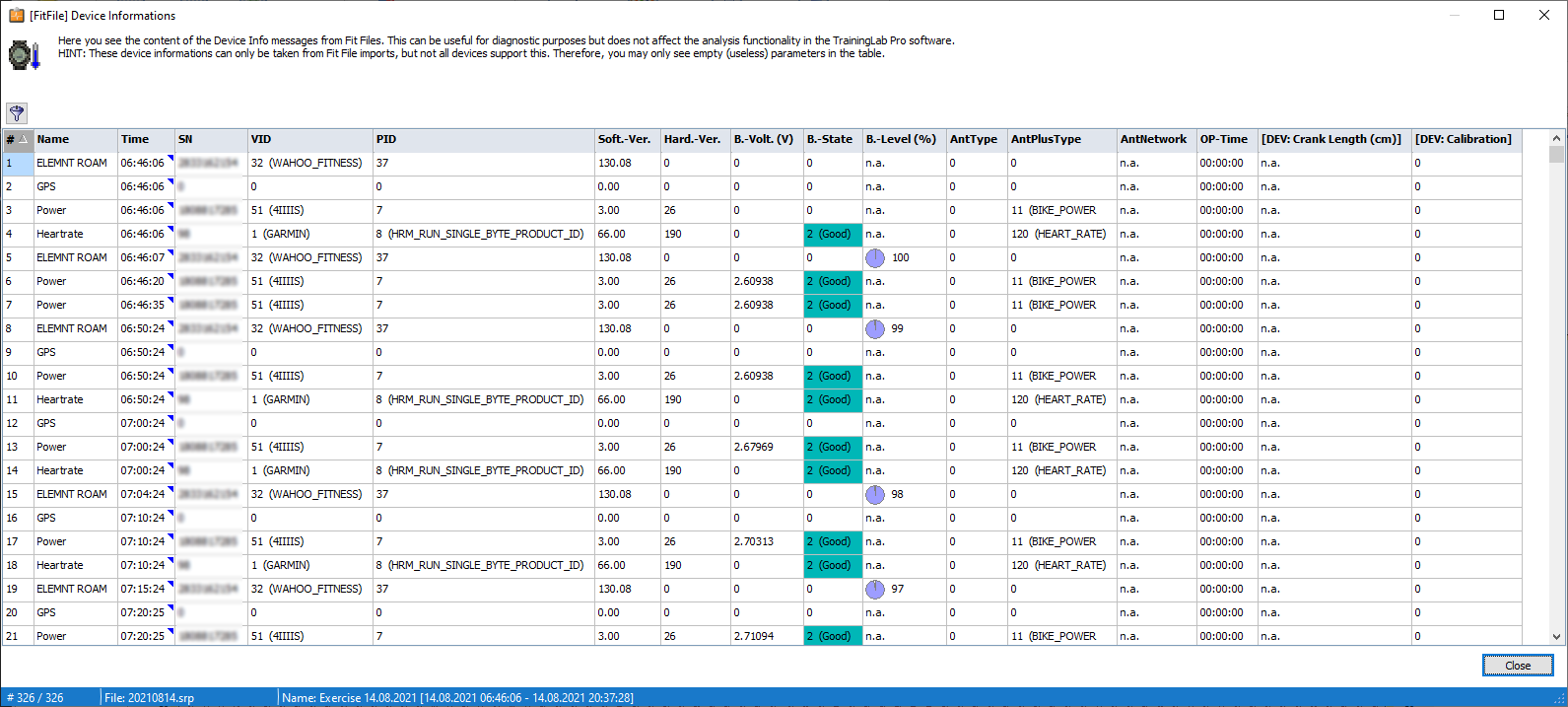Select the time cell 06:46:07

[146, 257]
